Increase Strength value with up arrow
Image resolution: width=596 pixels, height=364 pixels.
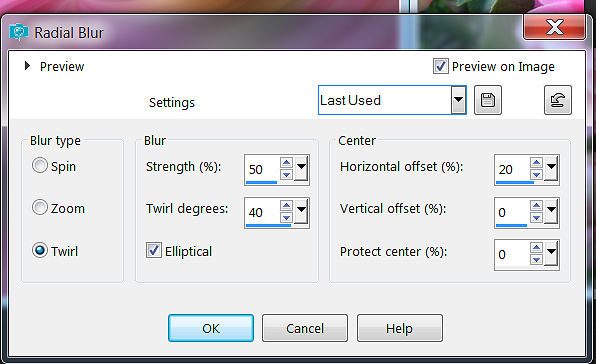click(286, 163)
